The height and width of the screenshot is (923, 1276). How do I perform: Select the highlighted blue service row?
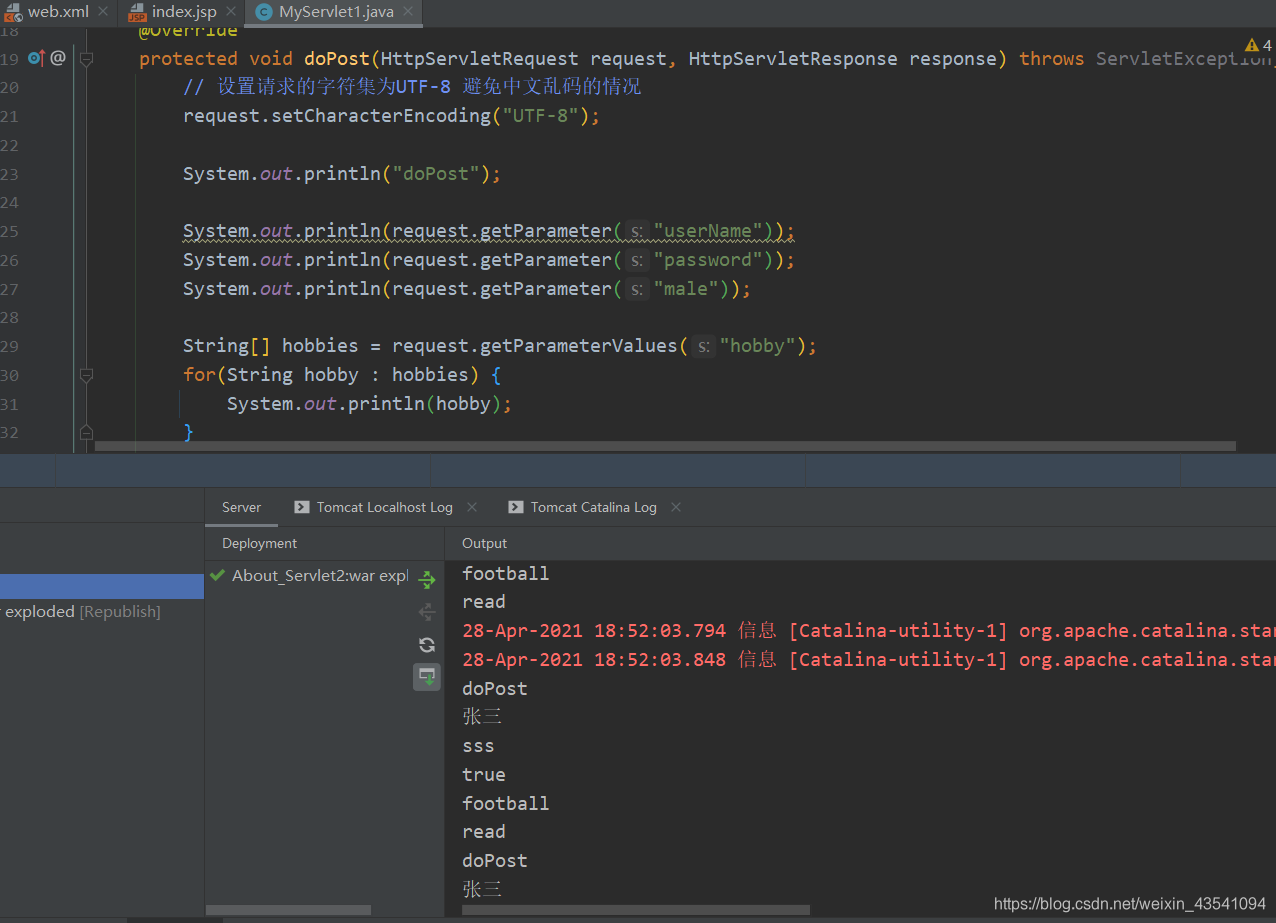102,586
